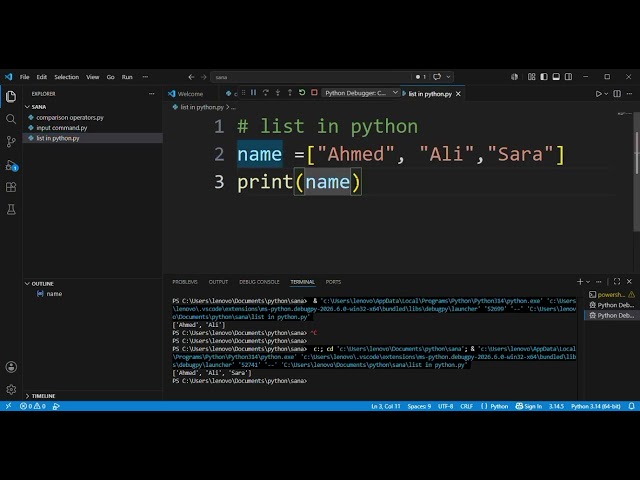Select name symbol in Outline
Screen dimensions: 640x480
pos(54,294)
